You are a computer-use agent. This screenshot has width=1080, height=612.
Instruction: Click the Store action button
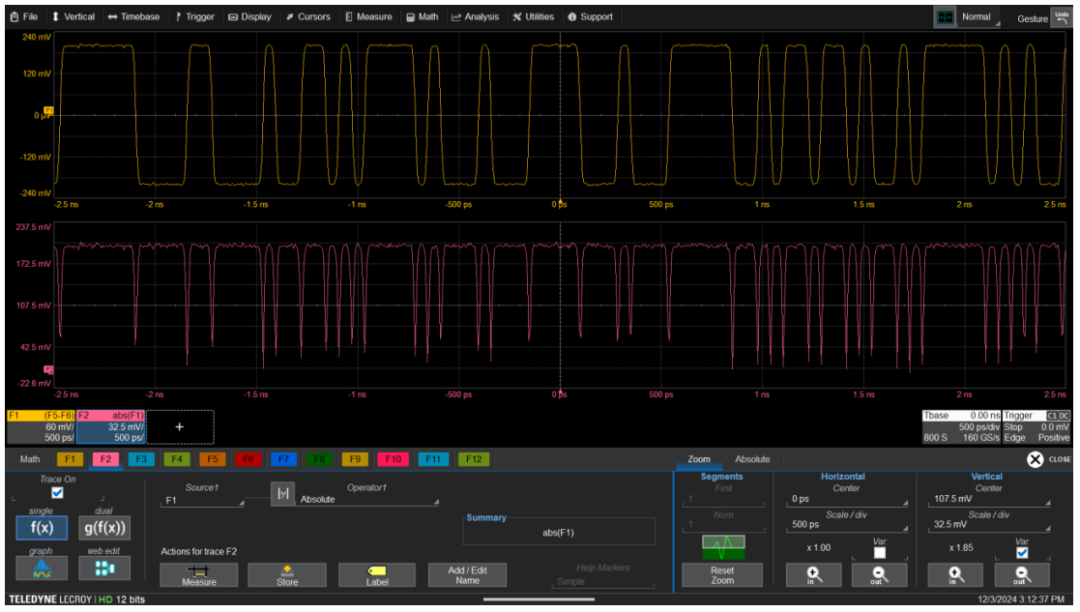287,575
